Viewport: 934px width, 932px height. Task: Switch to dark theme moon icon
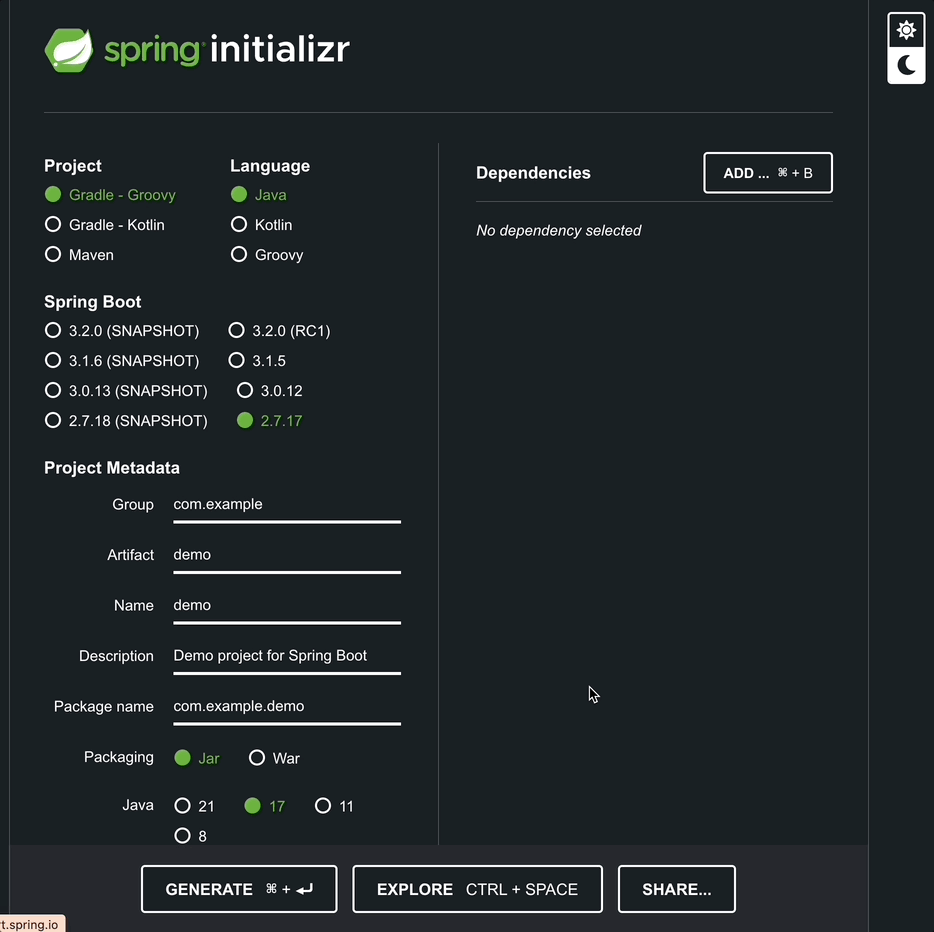pos(906,66)
